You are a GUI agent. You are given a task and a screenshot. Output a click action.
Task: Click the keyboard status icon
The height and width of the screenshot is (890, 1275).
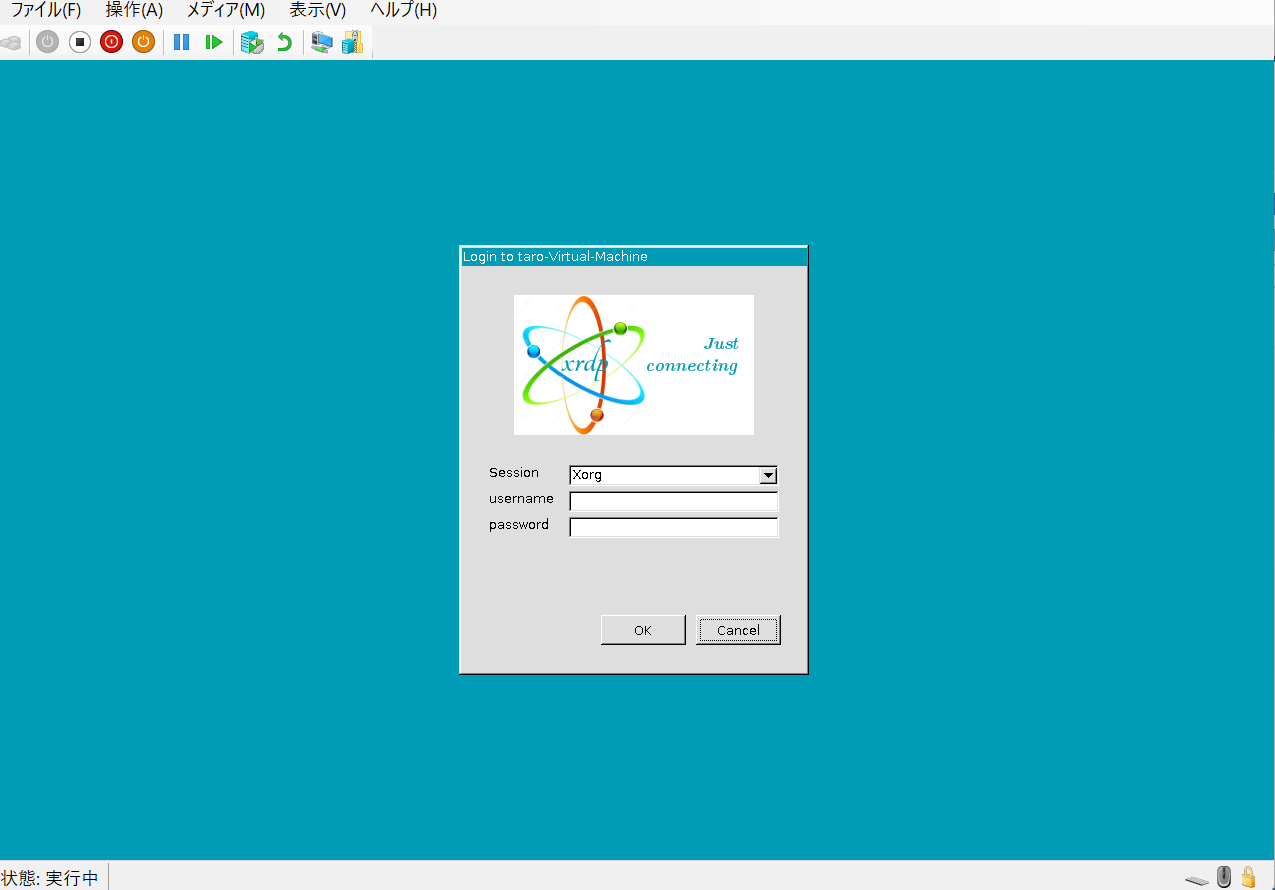[x=1196, y=877]
